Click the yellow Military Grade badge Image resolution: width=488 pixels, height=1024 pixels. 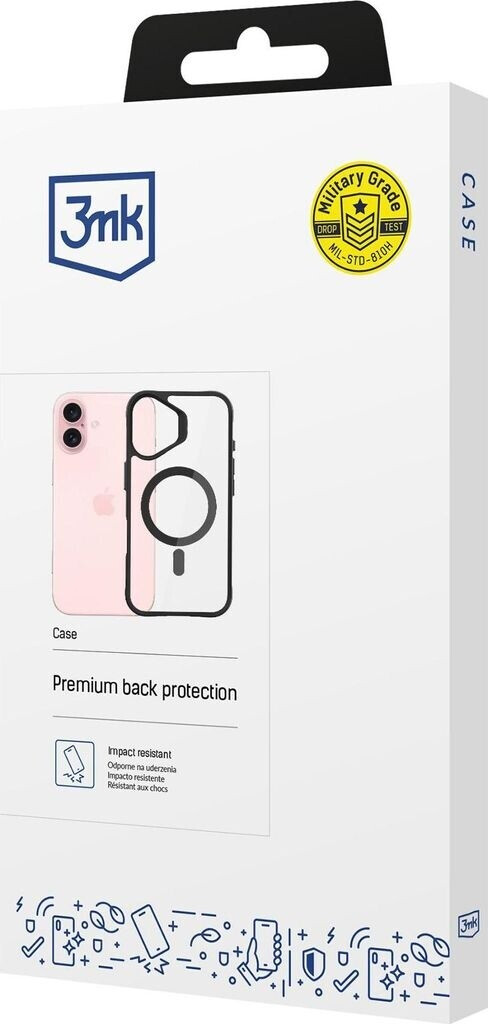(361, 218)
